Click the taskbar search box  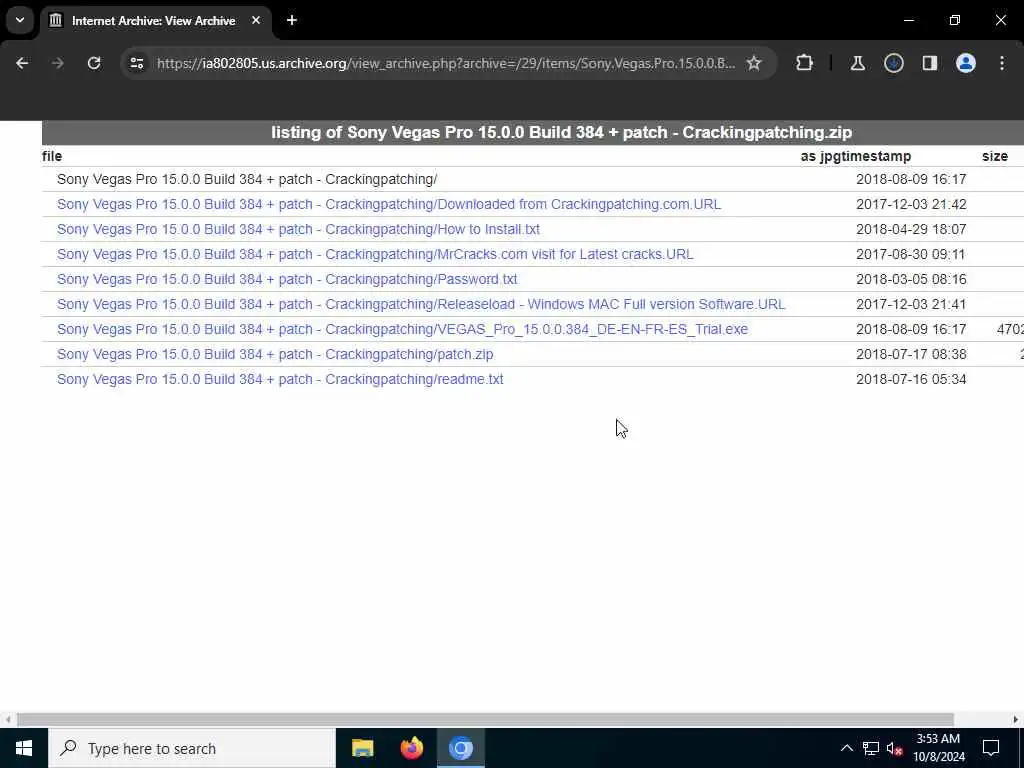pyautogui.click(x=191, y=748)
